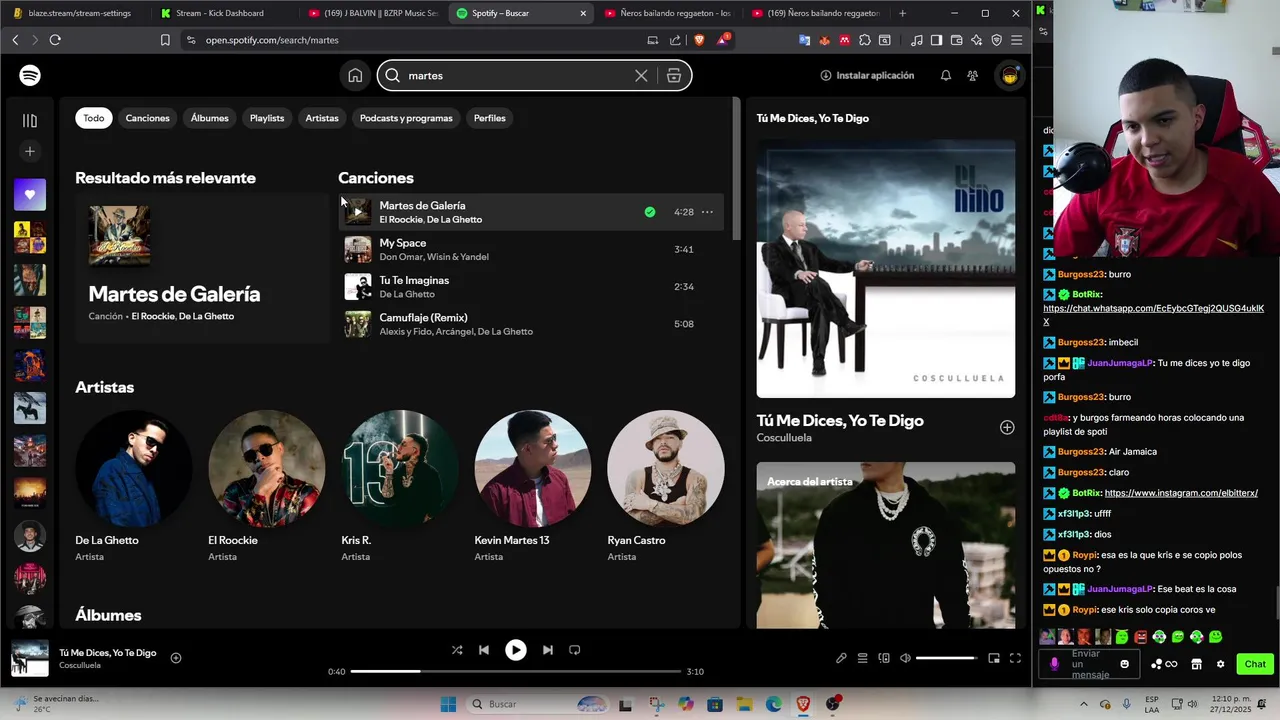Toggle saved checkmark for Martes de Galería
1280x720 pixels.
coord(650,212)
